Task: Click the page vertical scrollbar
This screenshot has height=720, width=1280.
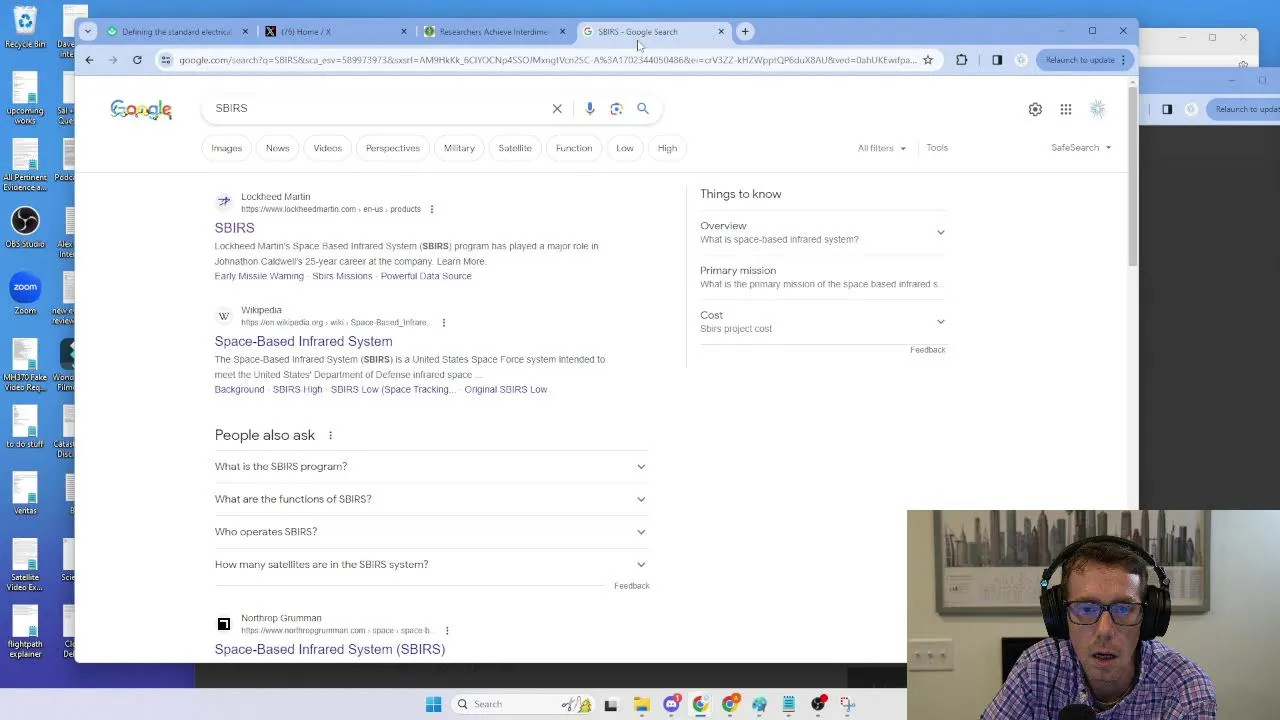Action: click(1132, 178)
